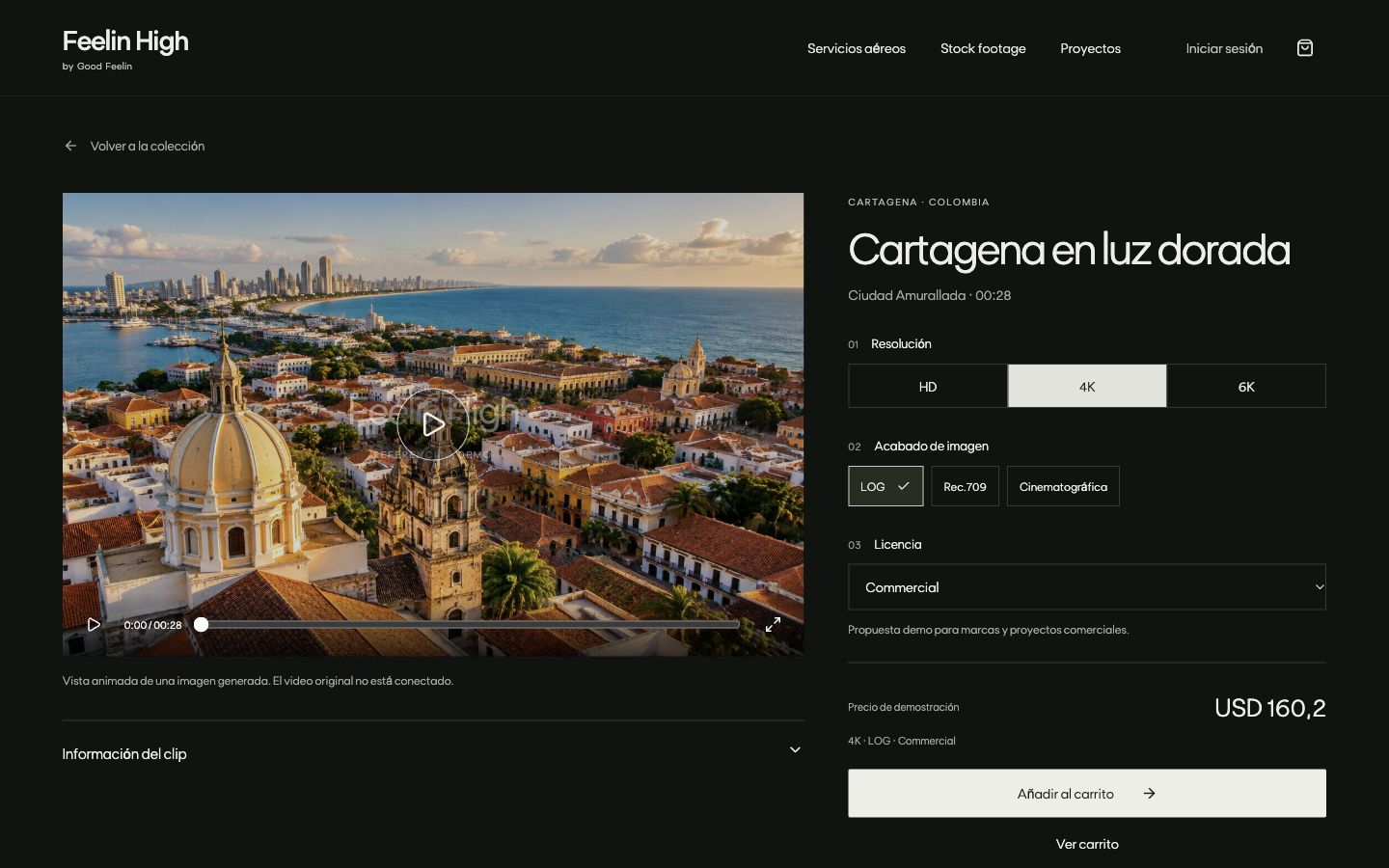Screen dimensions: 1389x868
Task: Select HD resolution option
Action: (928, 386)
